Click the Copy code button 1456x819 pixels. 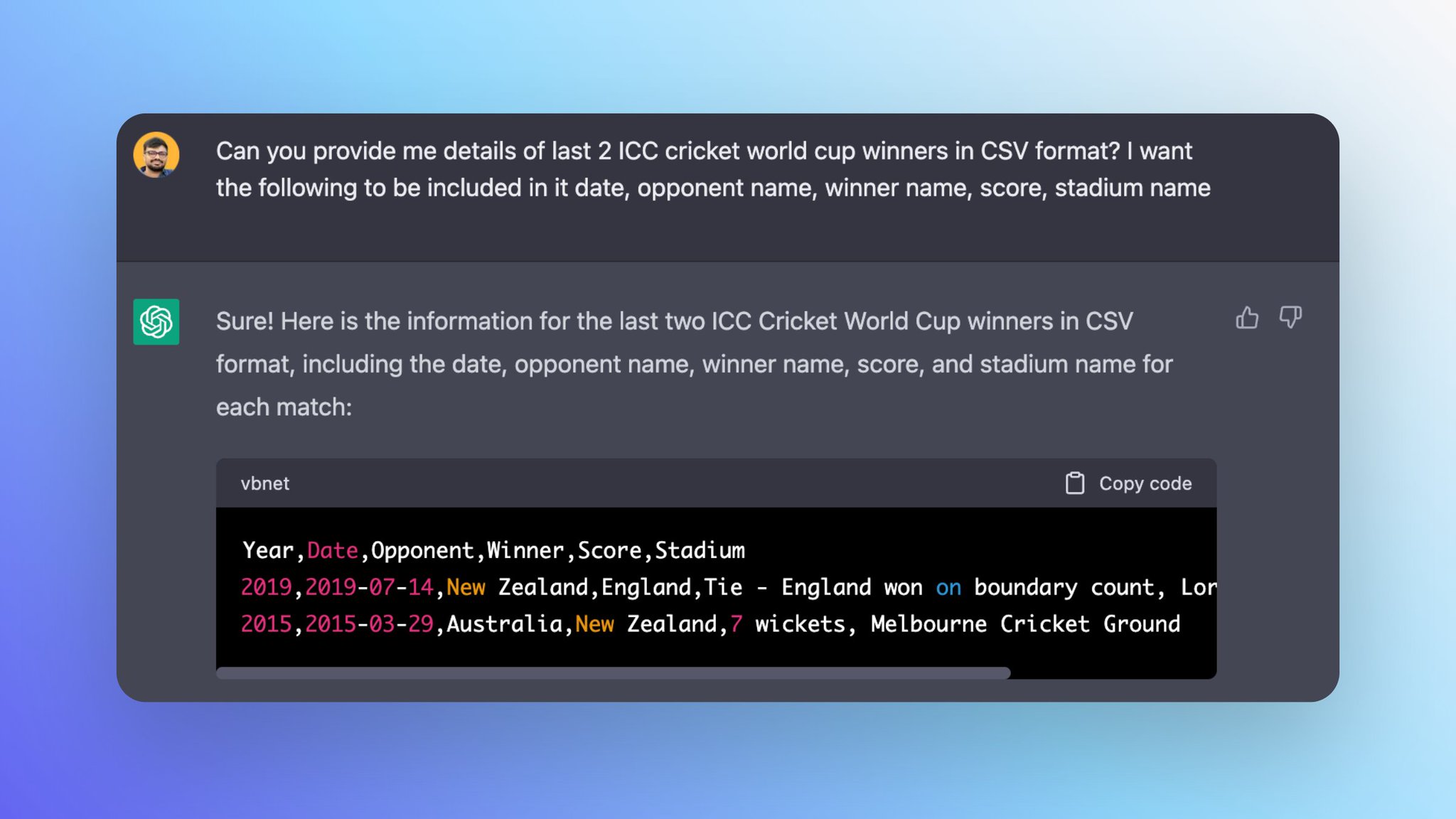point(1128,483)
